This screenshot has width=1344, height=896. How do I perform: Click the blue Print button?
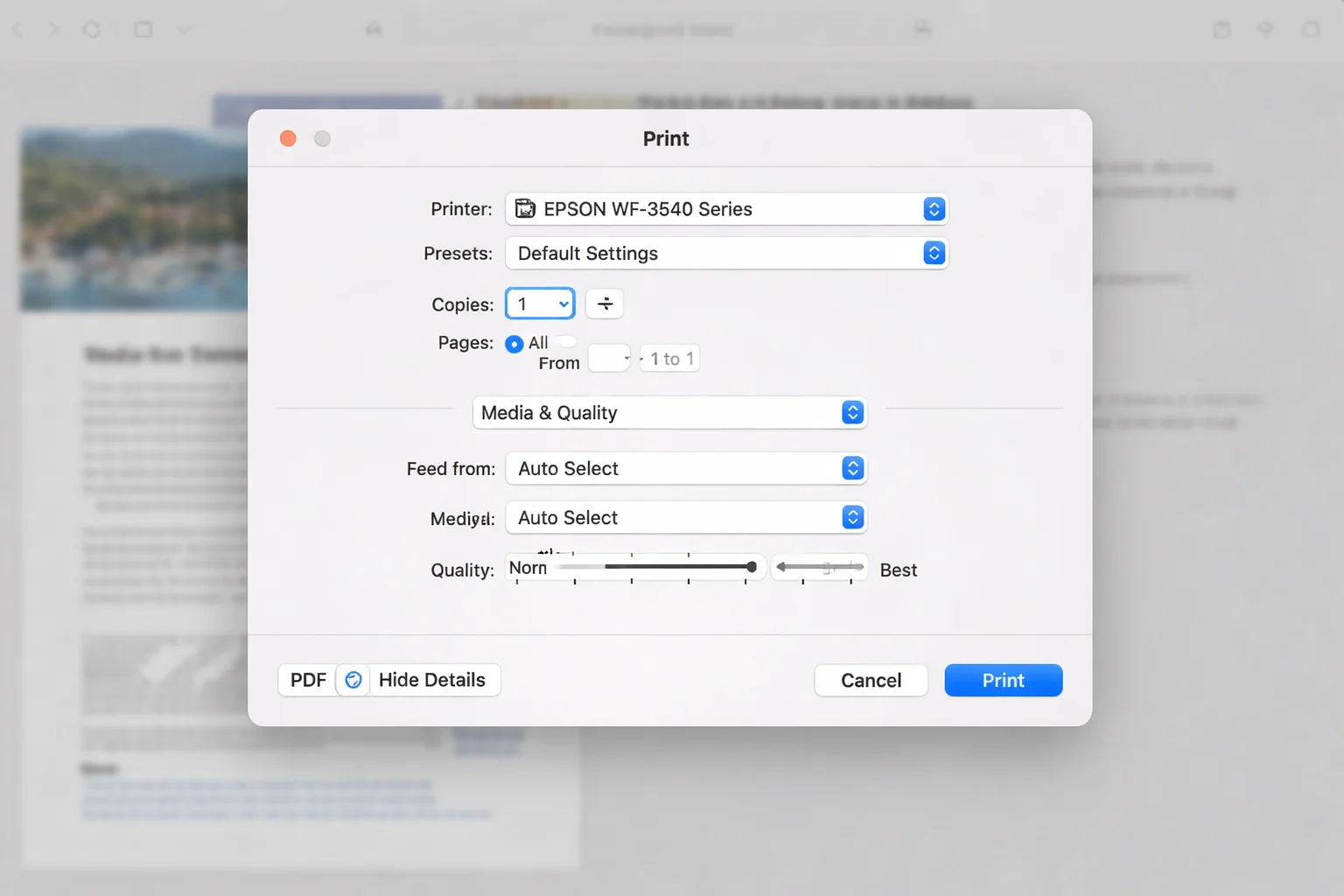[1003, 680]
